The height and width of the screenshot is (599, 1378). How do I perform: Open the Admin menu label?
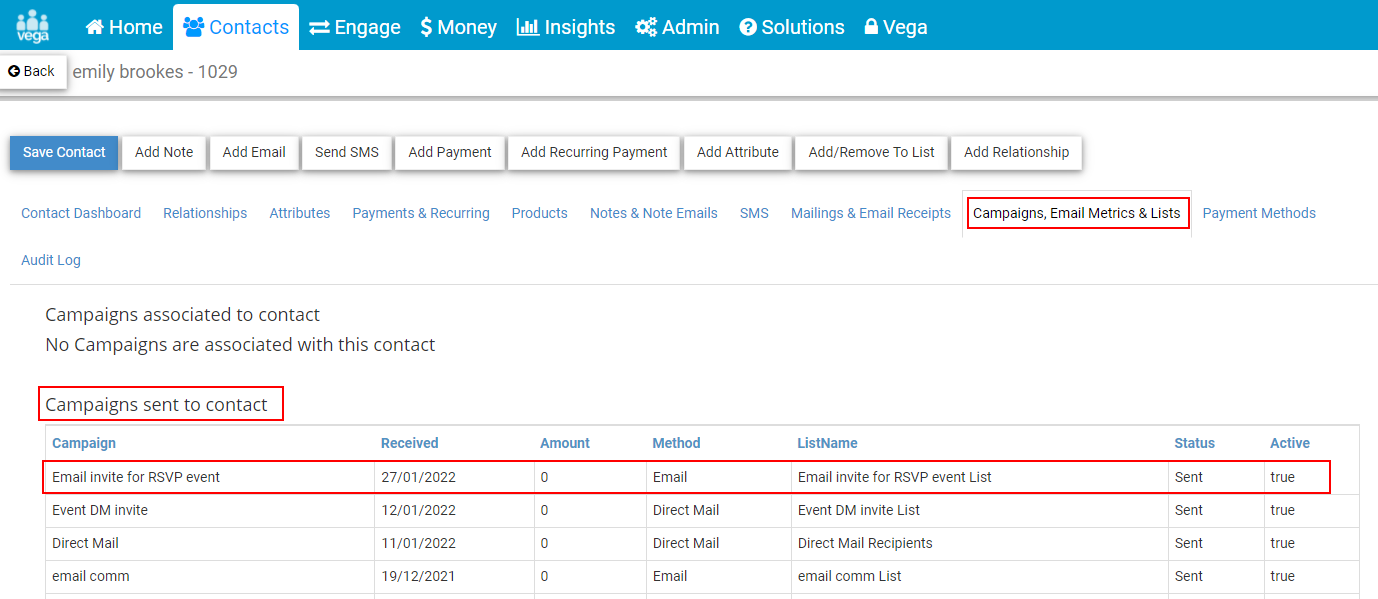click(691, 27)
